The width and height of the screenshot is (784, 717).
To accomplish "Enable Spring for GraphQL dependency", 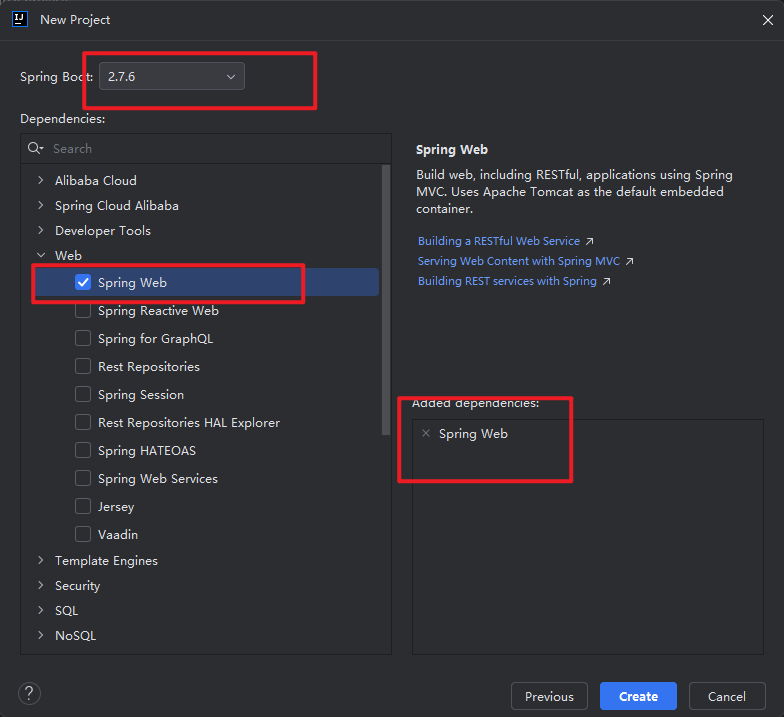I will tap(83, 338).
